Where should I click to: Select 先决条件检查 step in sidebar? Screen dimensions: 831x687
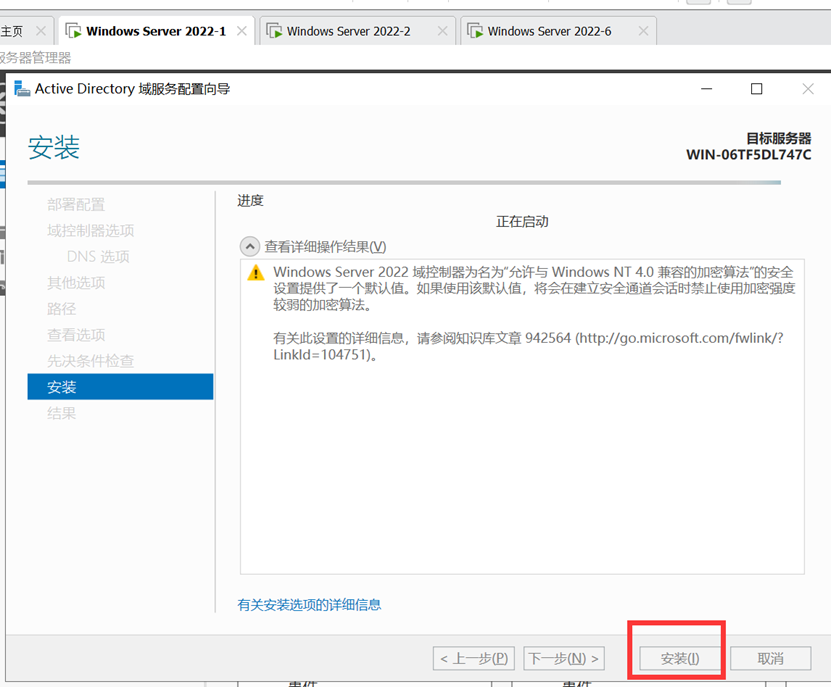click(x=91, y=360)
